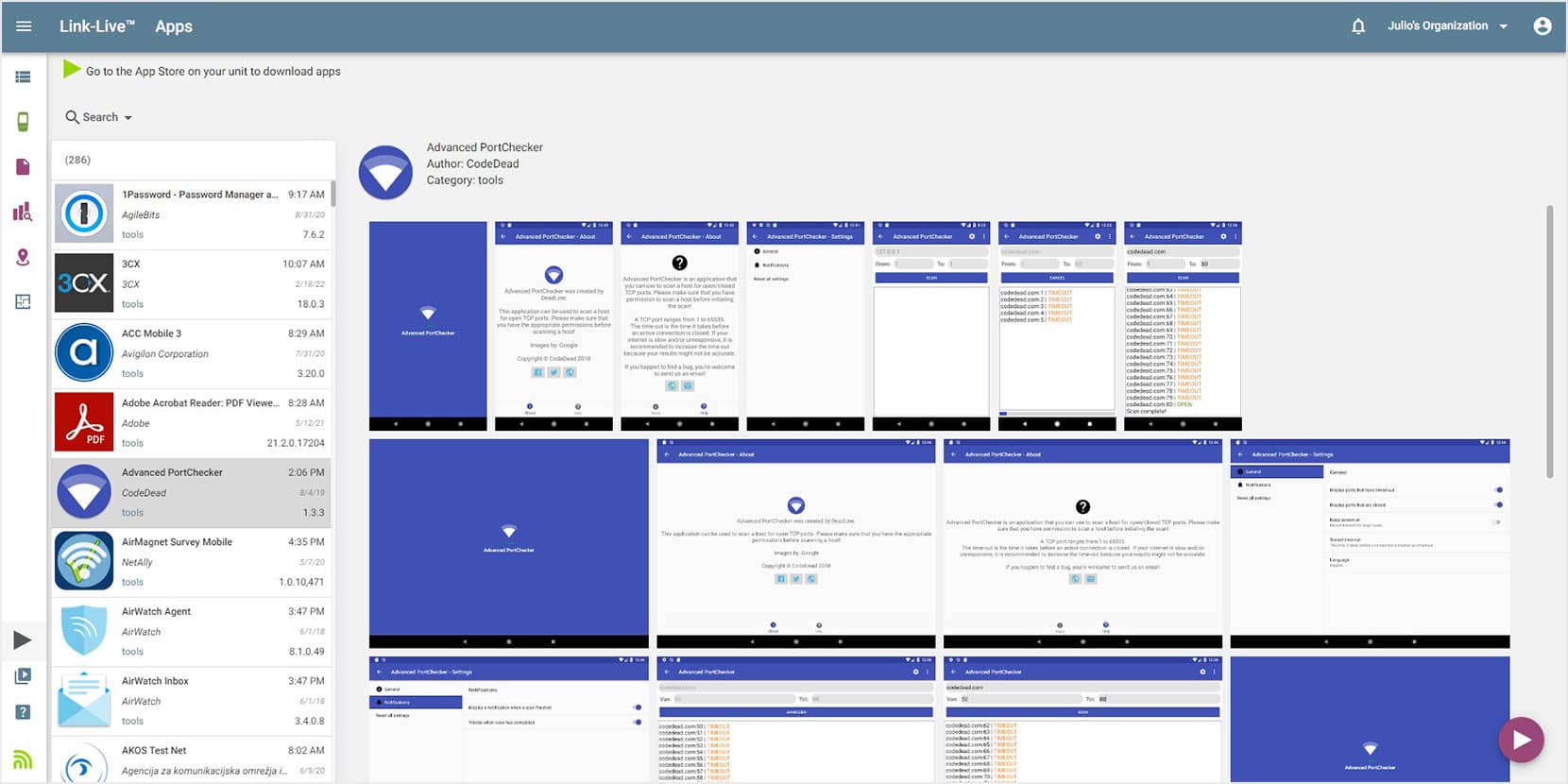Open first phone splash screenshot thumbnail

[x=428, y=326]
